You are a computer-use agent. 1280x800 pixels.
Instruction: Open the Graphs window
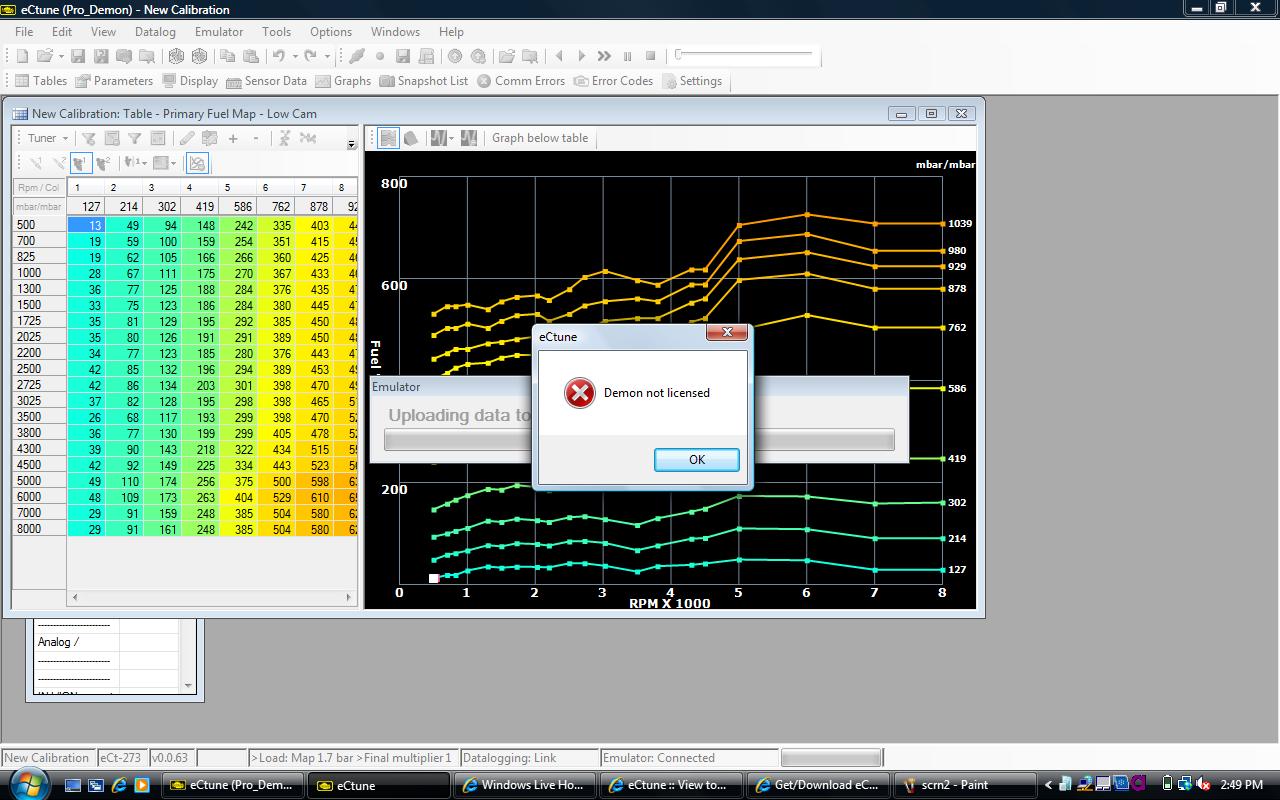point(343,81)
